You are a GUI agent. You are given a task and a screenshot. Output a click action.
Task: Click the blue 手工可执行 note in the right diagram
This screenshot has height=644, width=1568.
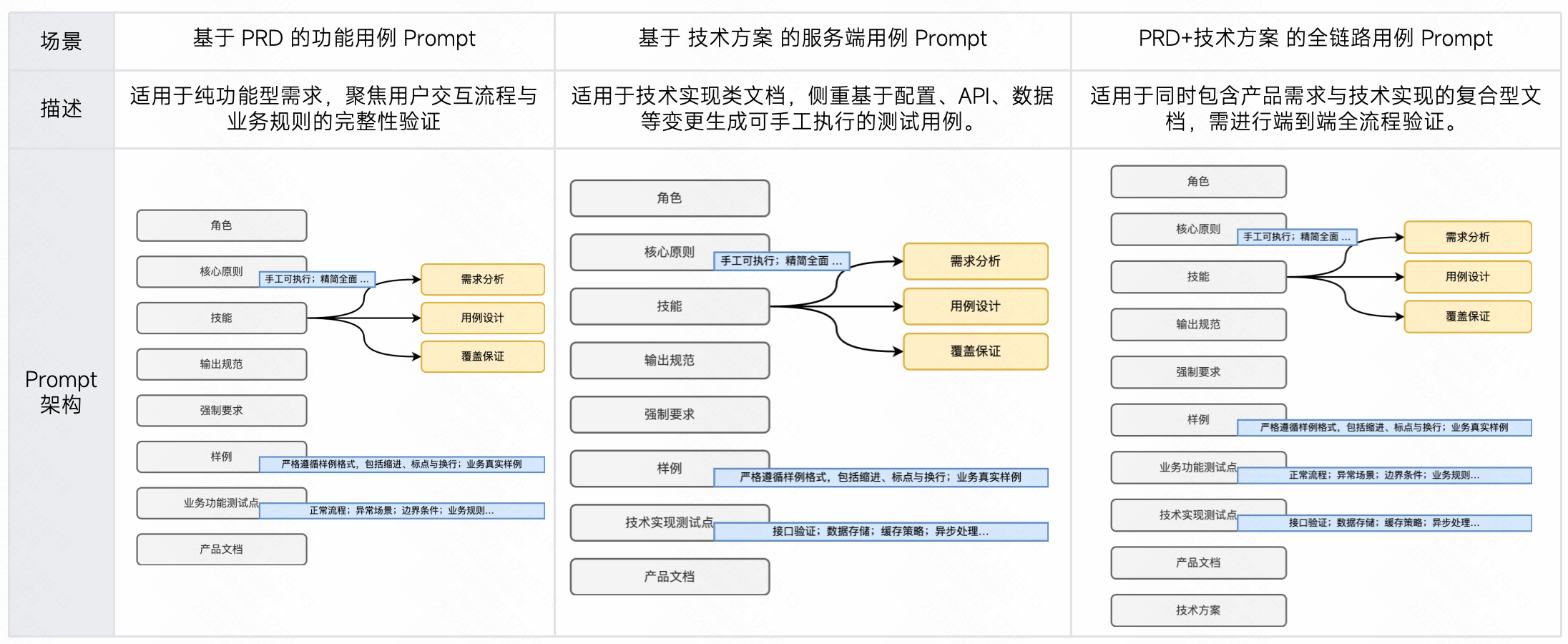[1296, 237]
